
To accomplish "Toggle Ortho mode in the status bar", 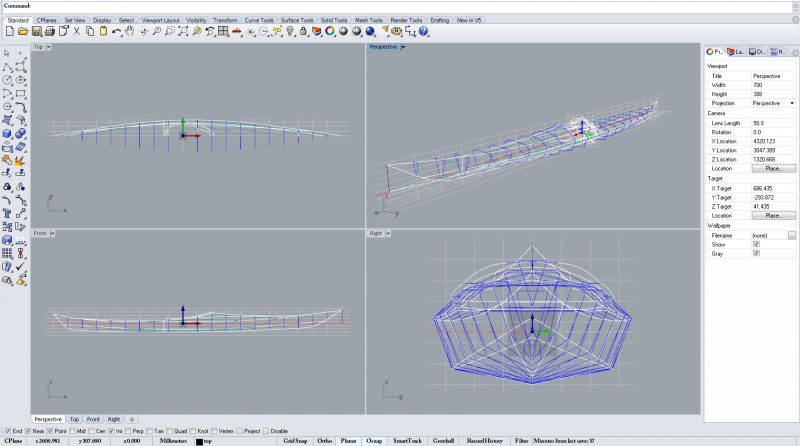I will (325, 440).
